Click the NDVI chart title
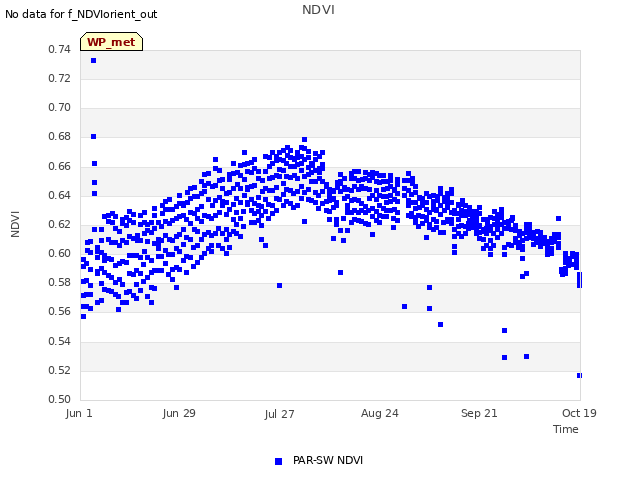 [318, 10]
